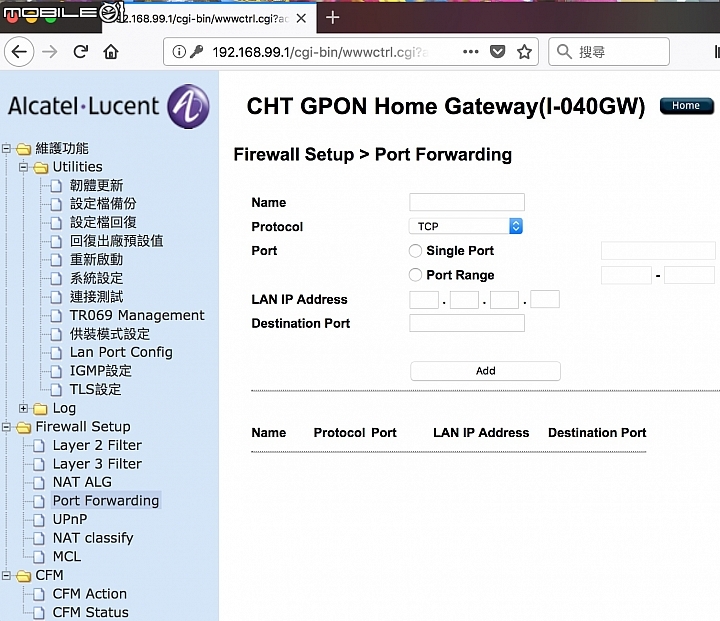Open the Protocol TCP dropdown

[466, 226]
